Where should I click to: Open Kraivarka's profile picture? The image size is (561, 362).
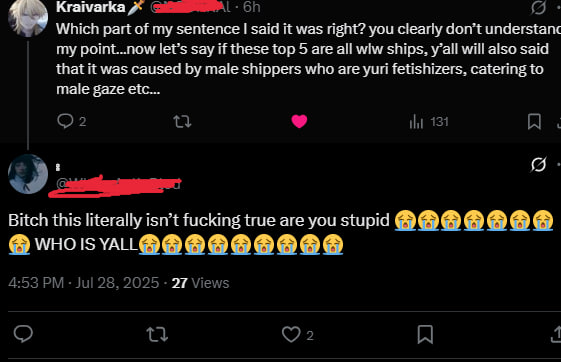28,17
